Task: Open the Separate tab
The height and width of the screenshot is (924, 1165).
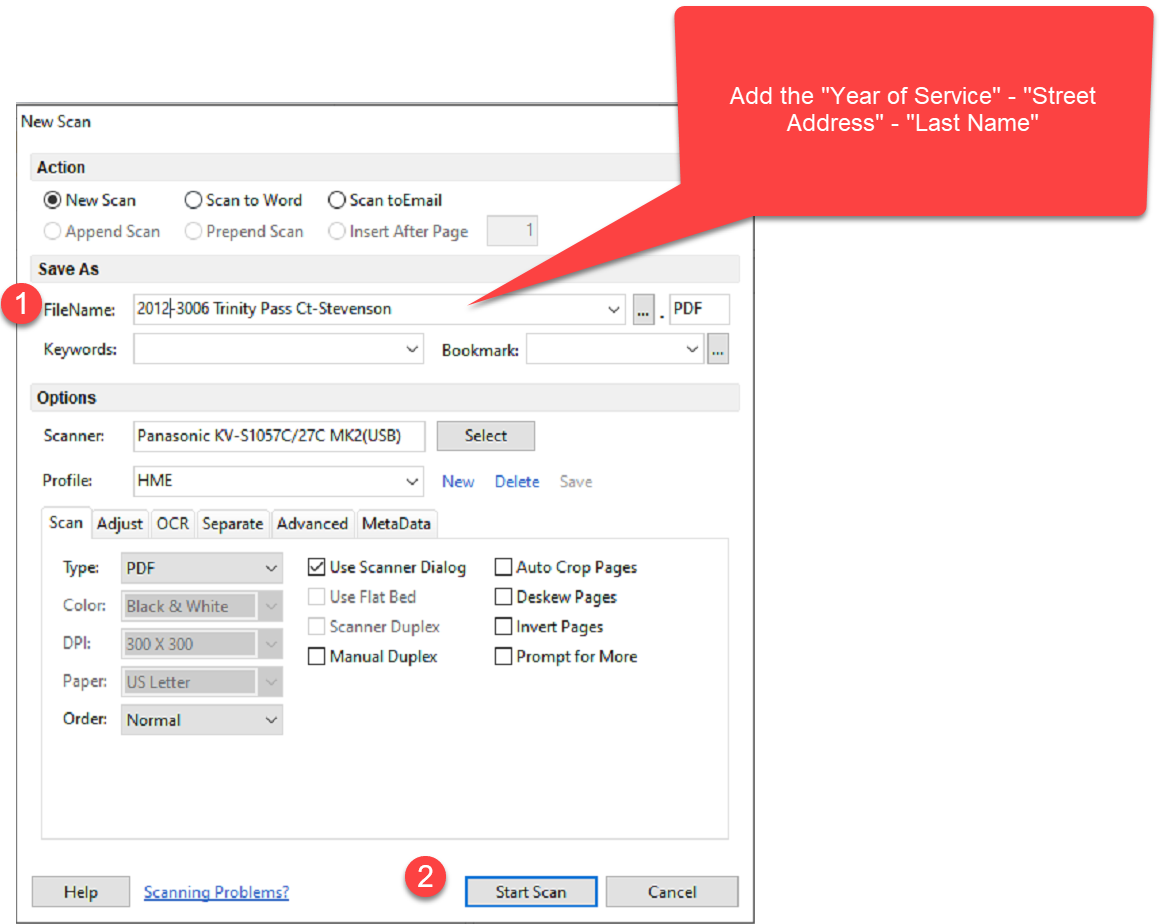Action: [x=233, y=524]
